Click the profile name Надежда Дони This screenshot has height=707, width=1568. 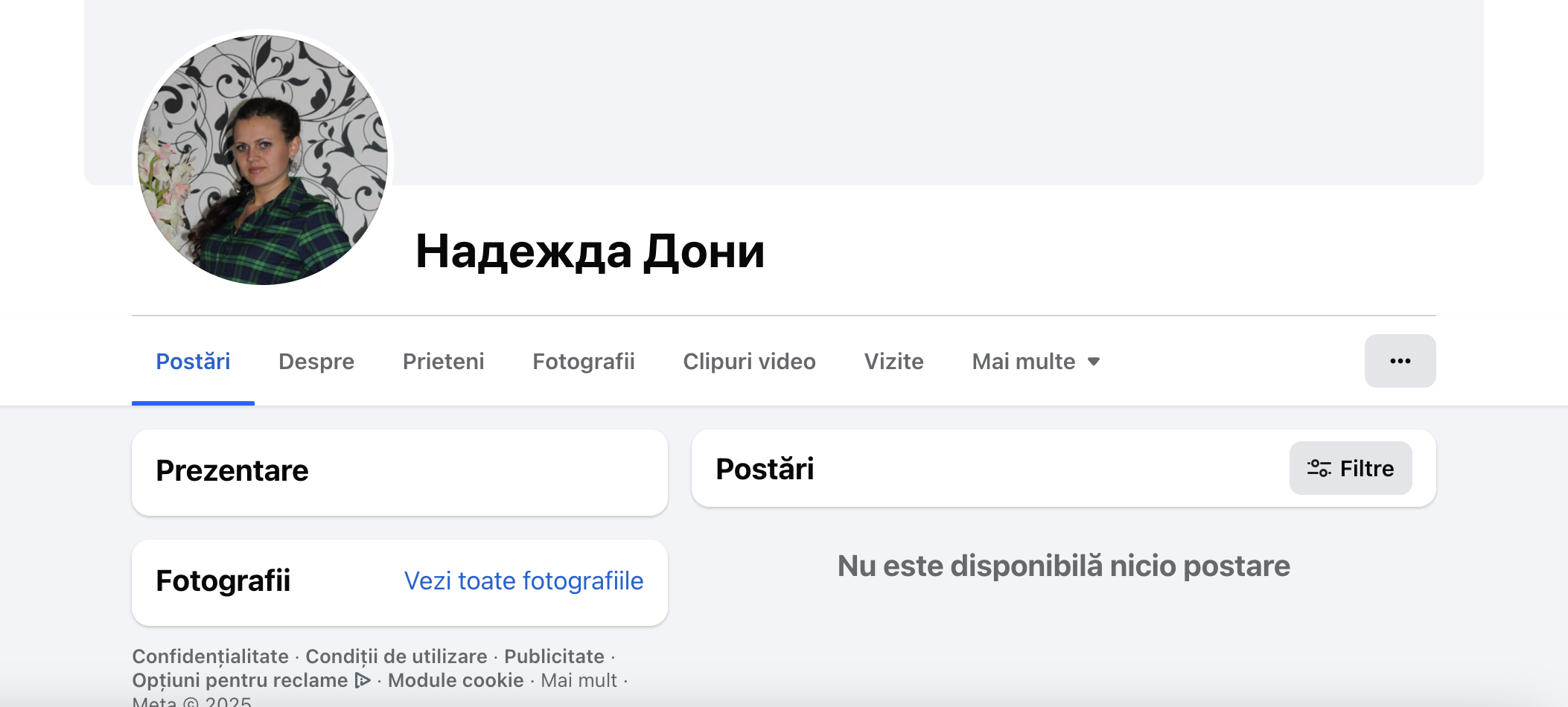pos(590,252)
